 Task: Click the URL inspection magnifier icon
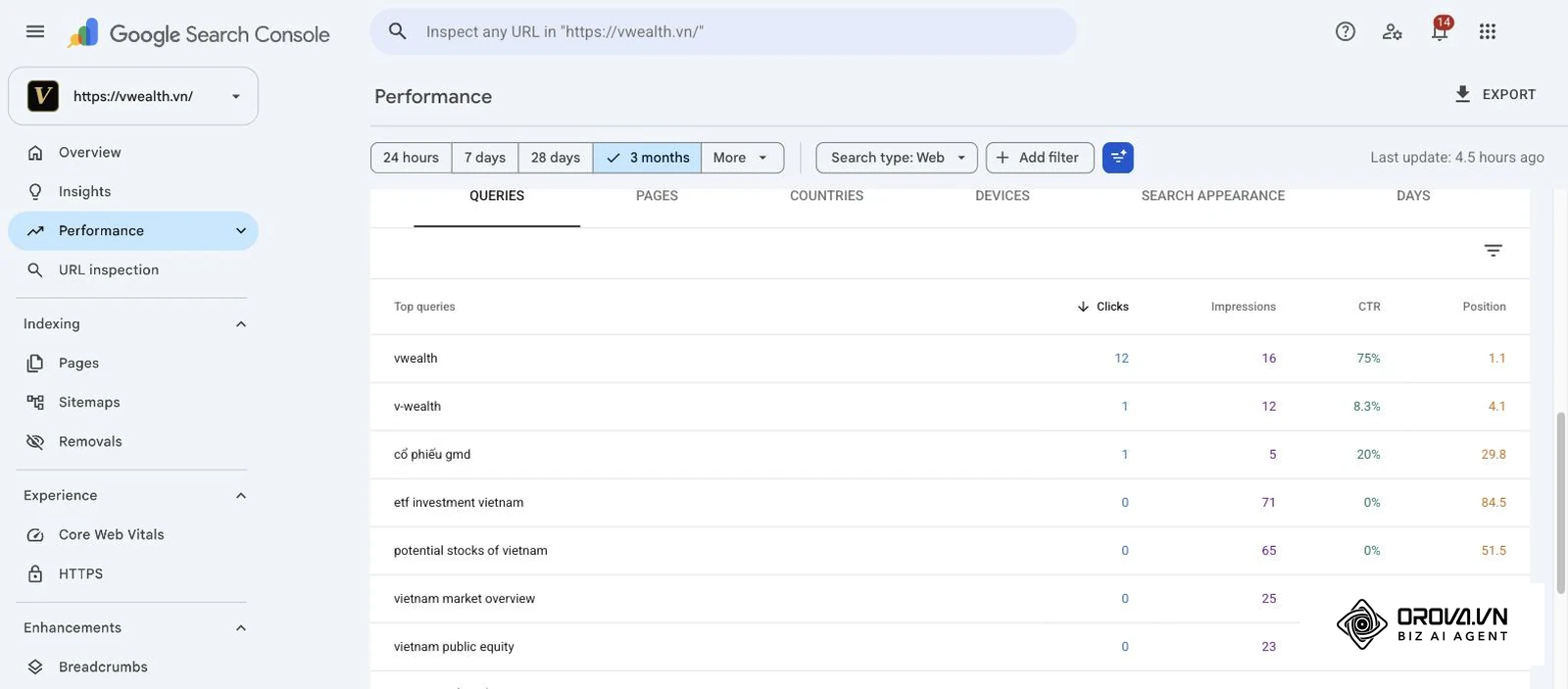[35, 271]
